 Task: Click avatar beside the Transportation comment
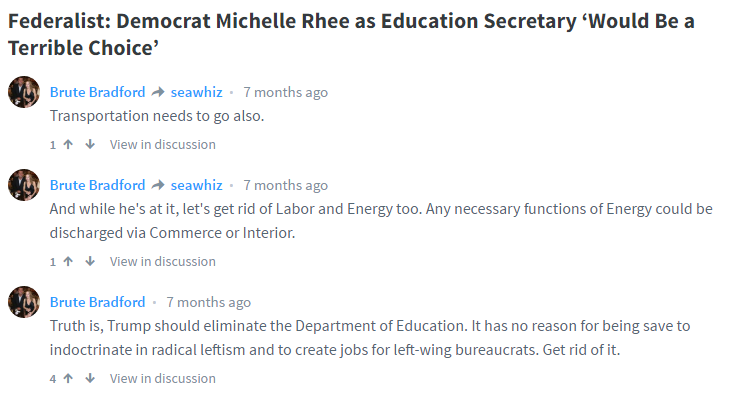point(24,92)
